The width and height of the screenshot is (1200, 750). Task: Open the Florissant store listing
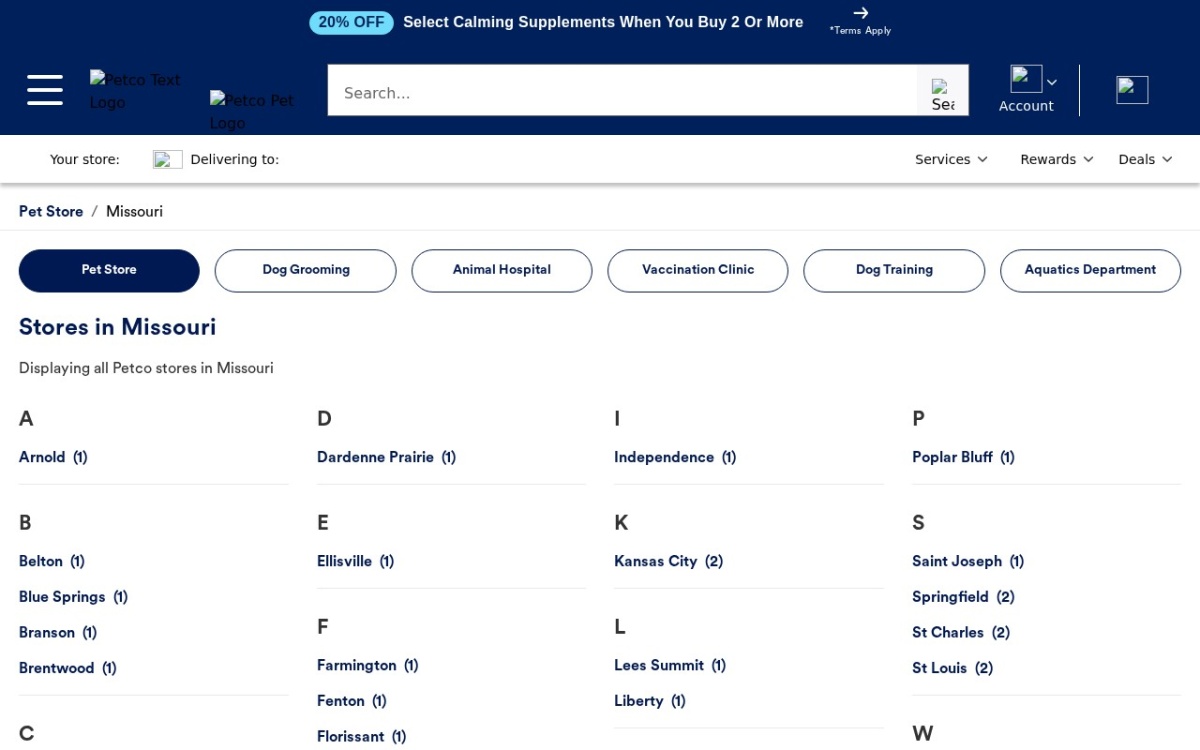(361, 737)
